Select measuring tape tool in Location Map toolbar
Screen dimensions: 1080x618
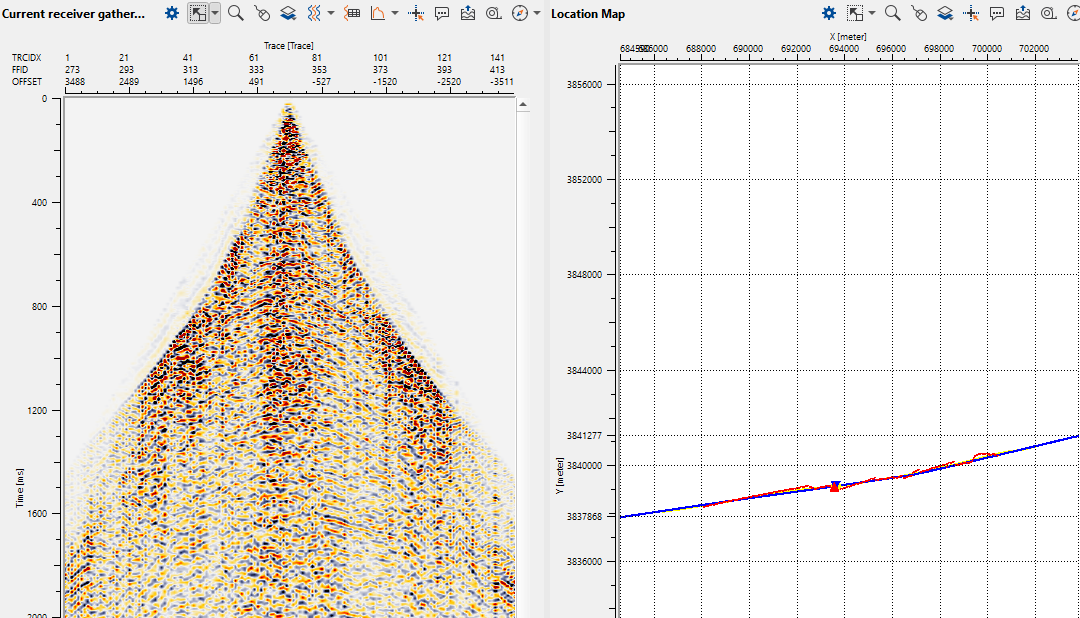(1049, 13)
